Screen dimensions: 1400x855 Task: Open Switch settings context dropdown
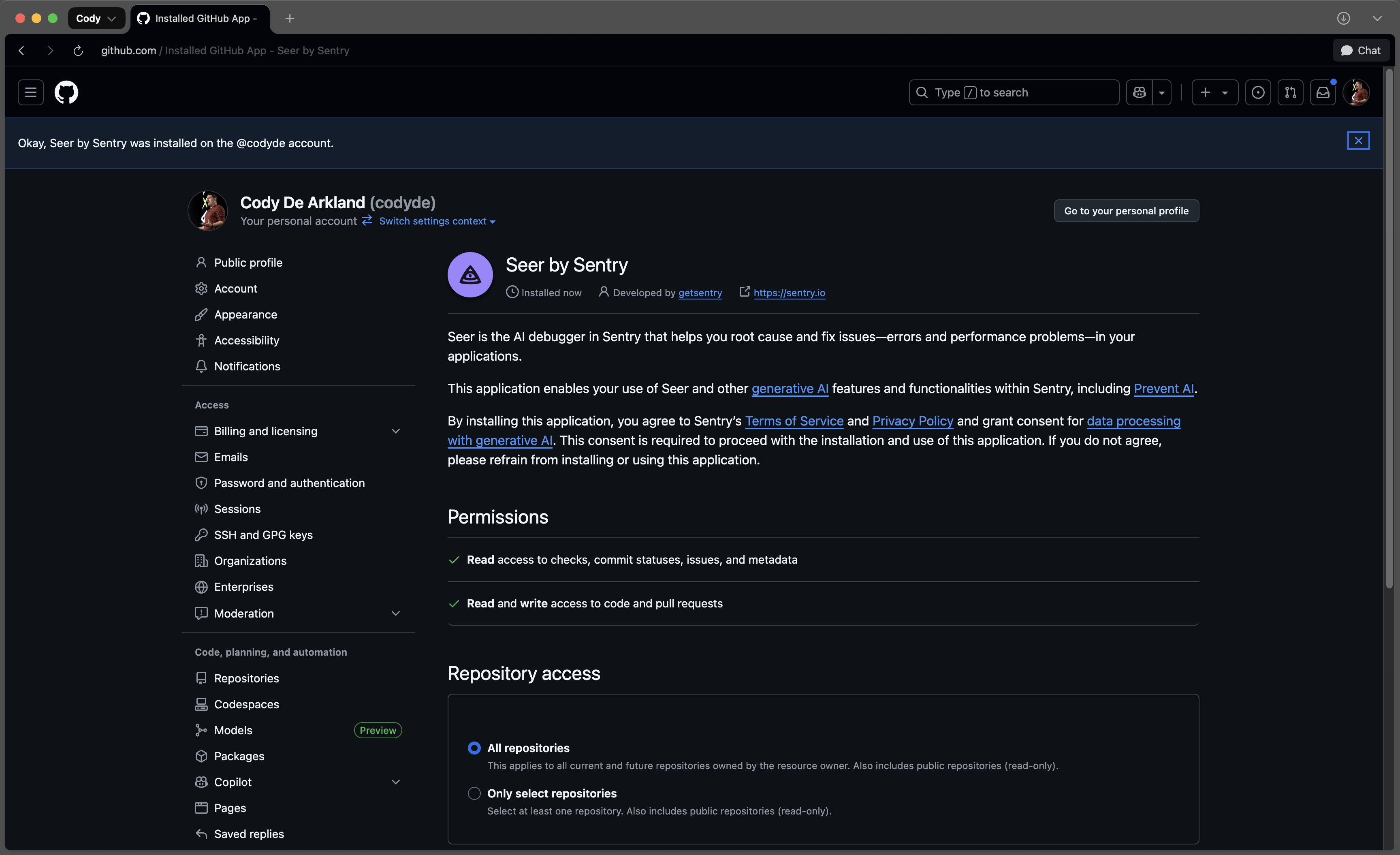437,221
